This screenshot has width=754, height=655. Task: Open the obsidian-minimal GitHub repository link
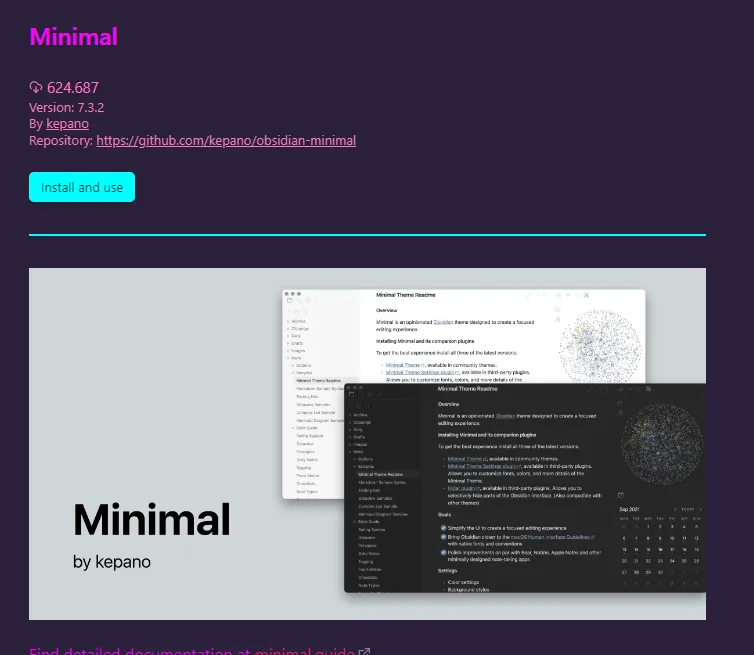(226, 140)
